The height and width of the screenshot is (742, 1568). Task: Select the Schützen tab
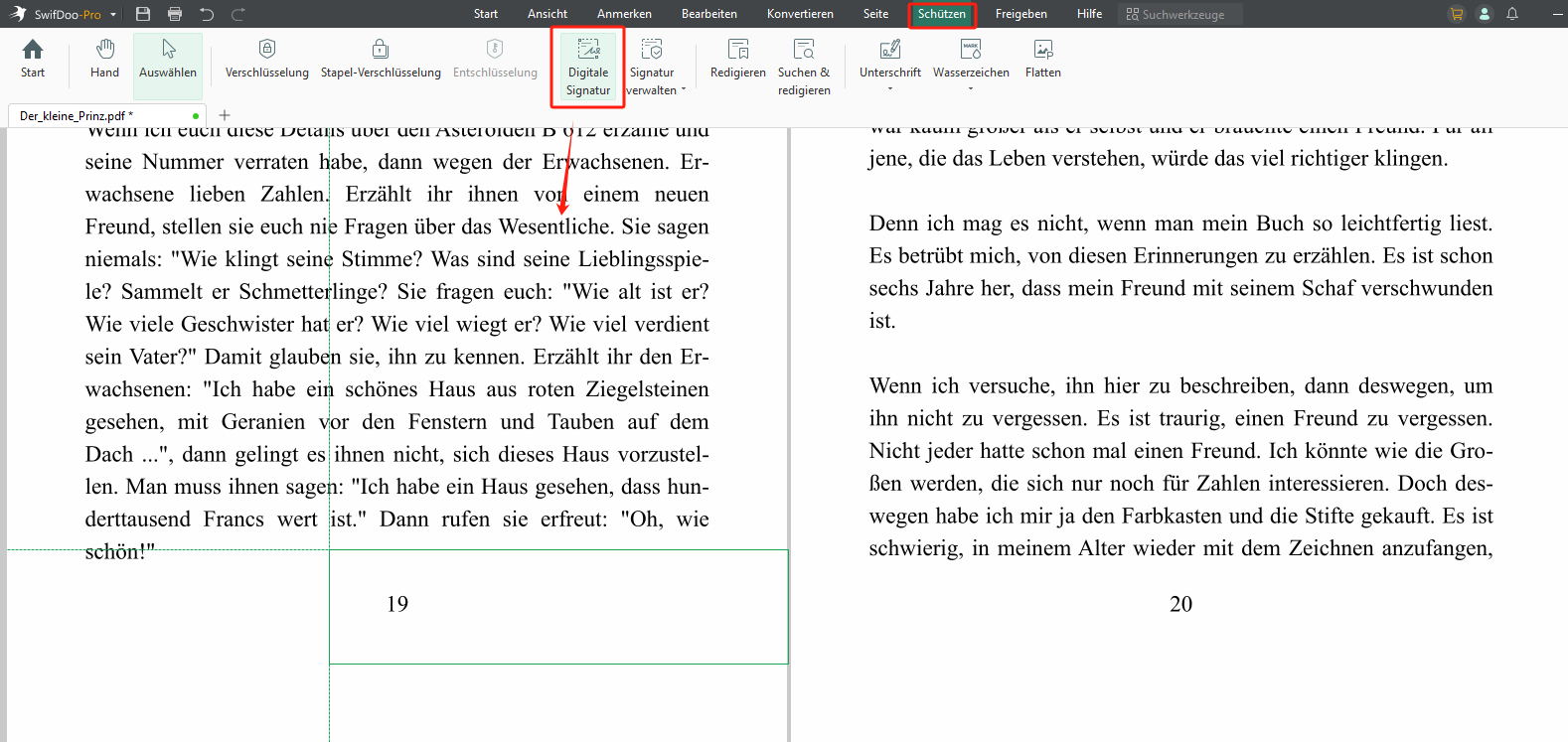click(942, 14)
